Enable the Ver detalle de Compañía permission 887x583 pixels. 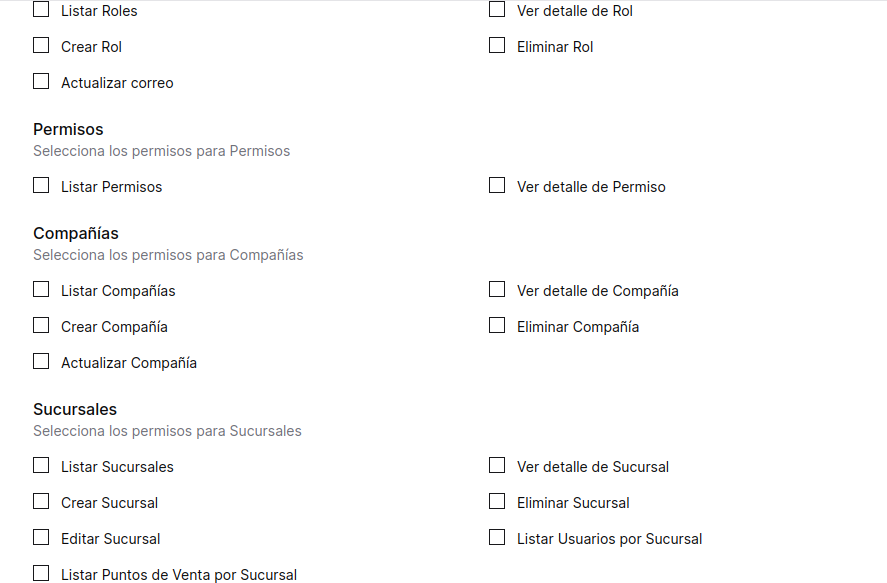[497, 289]
